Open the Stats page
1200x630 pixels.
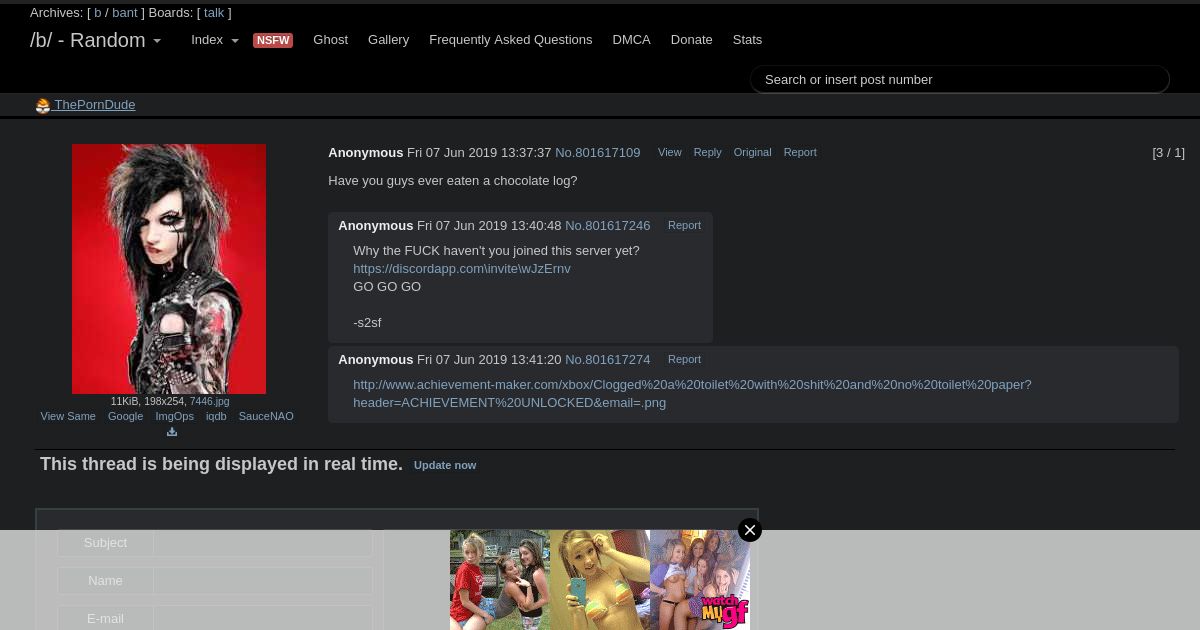point(747,40)
